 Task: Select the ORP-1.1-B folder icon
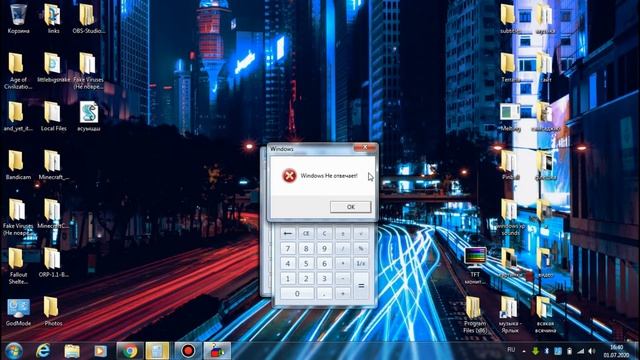[53, 262]
